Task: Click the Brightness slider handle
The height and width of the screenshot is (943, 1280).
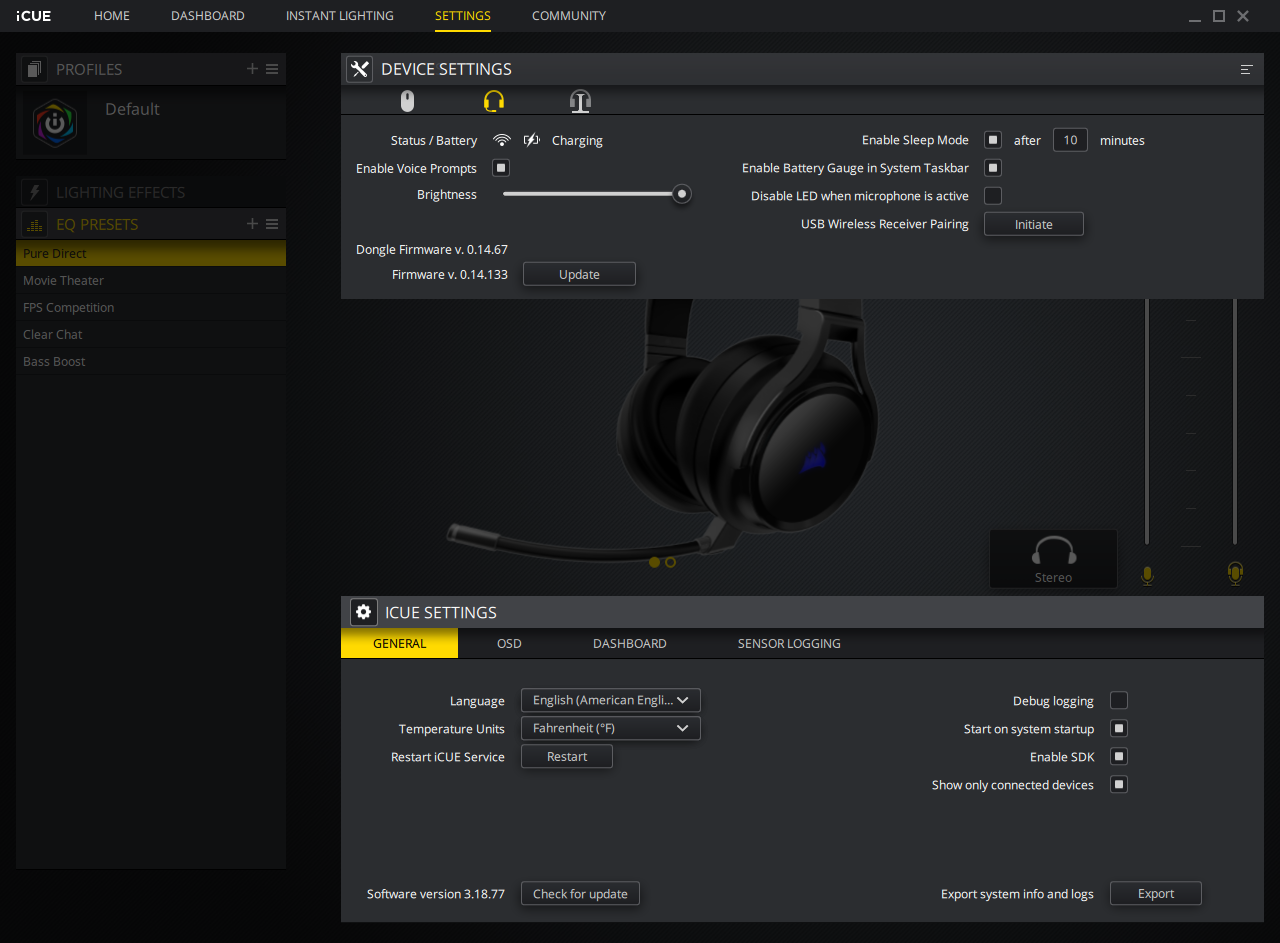Action: pyautogui.click(x=682, y=194)
